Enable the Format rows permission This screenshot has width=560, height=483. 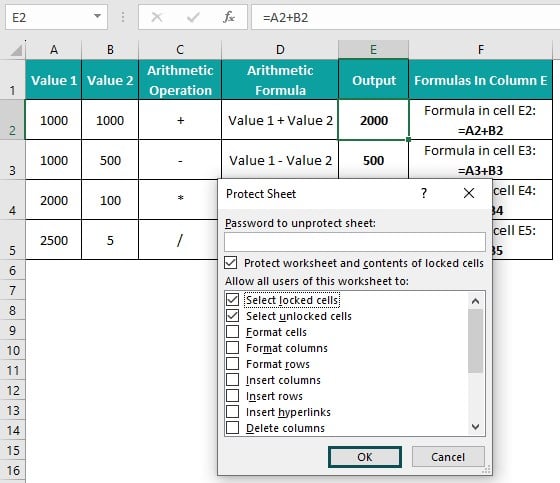pos(232,364)
